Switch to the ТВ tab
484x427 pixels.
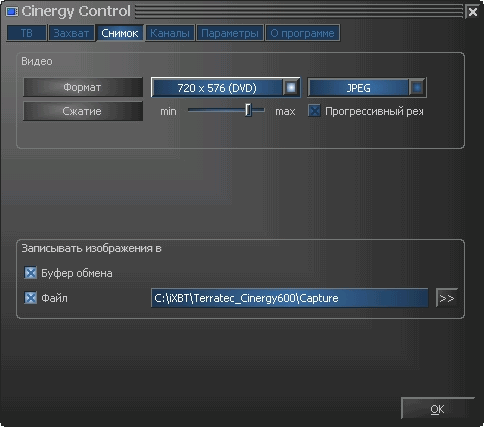coord(26,33)
